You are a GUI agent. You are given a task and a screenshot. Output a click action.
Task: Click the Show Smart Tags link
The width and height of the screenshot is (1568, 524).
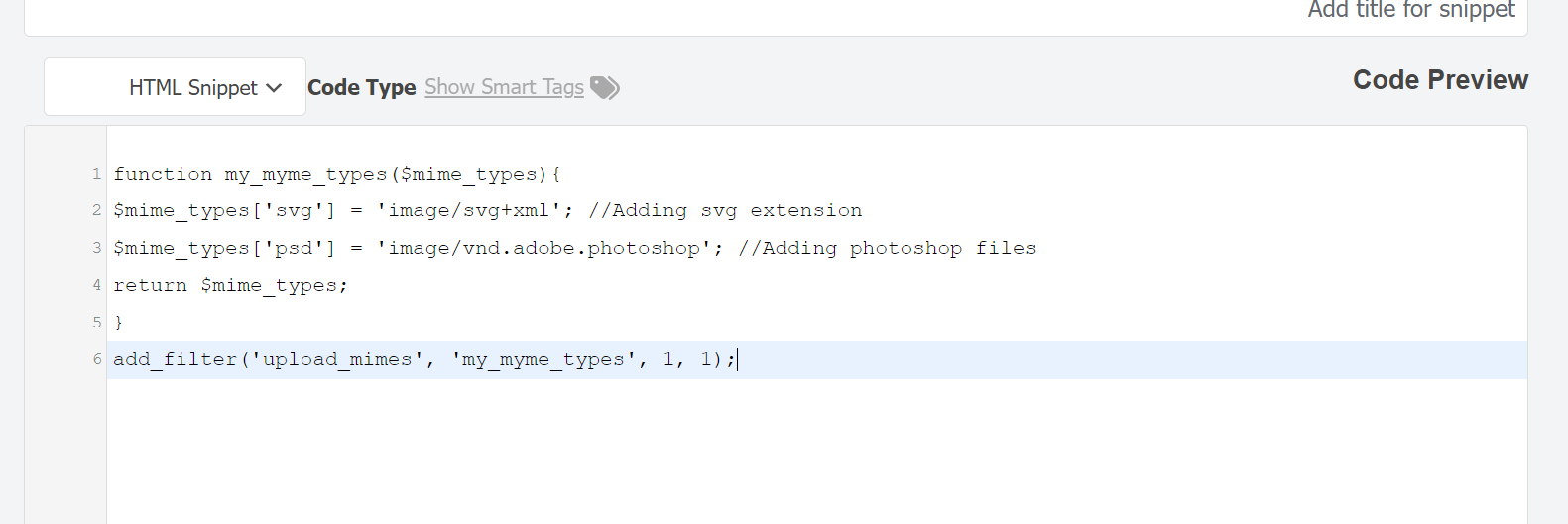(504, 87)
